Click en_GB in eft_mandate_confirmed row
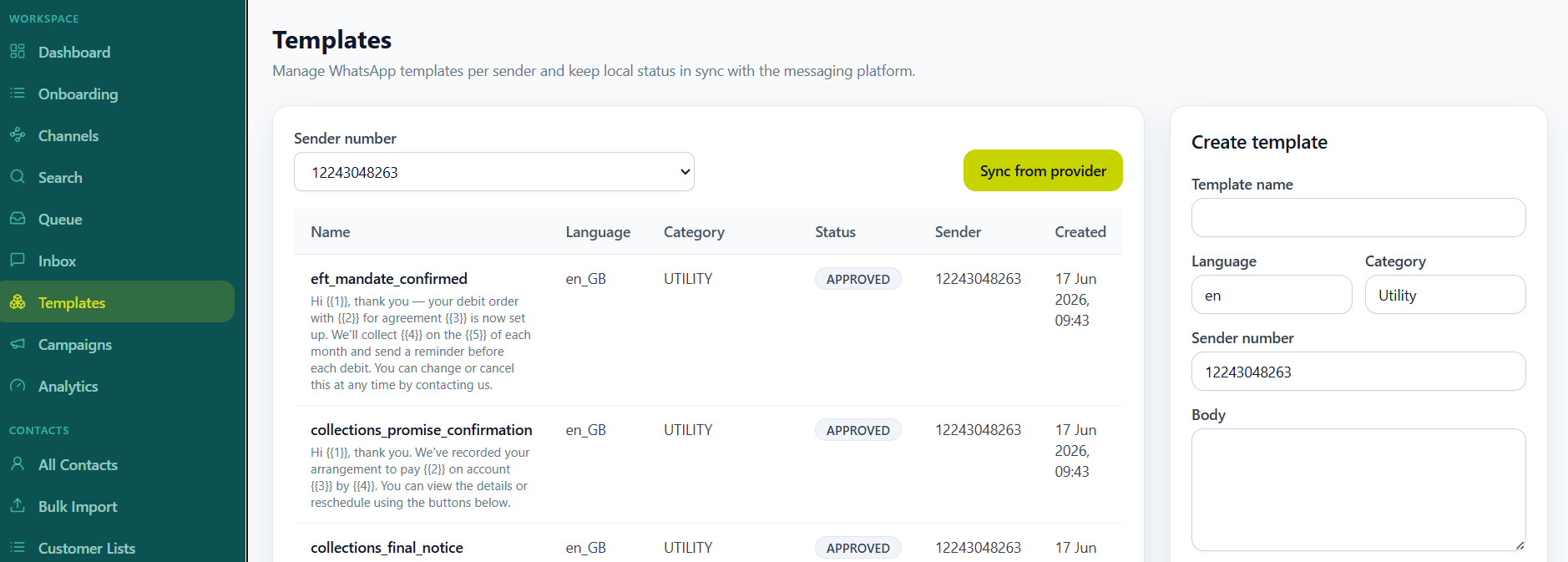Image resolution: width=1568 pixels, height=562 pixels. pos(586,279)
